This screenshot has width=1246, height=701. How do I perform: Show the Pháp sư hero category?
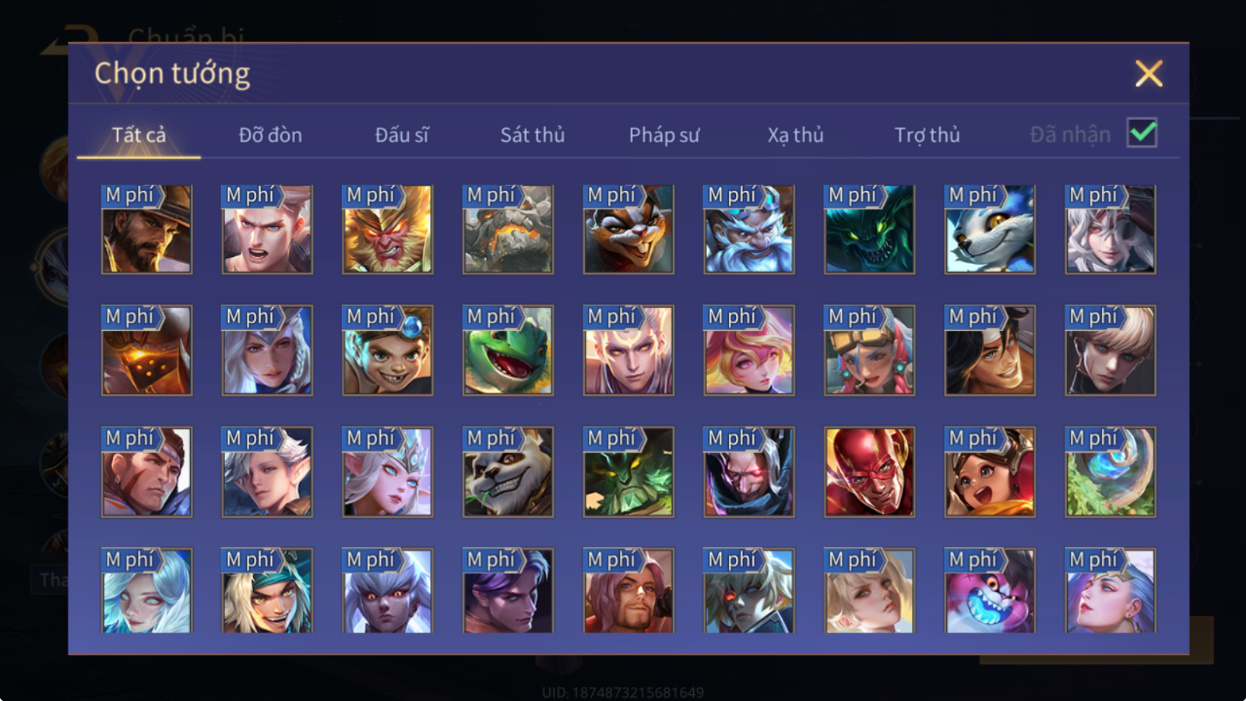coord(664,135)
